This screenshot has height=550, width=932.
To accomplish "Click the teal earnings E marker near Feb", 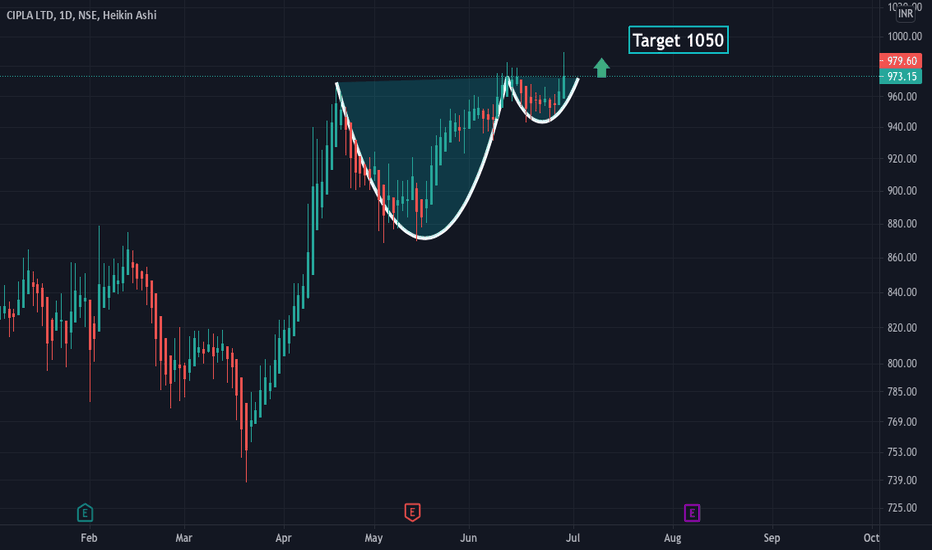I will [85, 513].
